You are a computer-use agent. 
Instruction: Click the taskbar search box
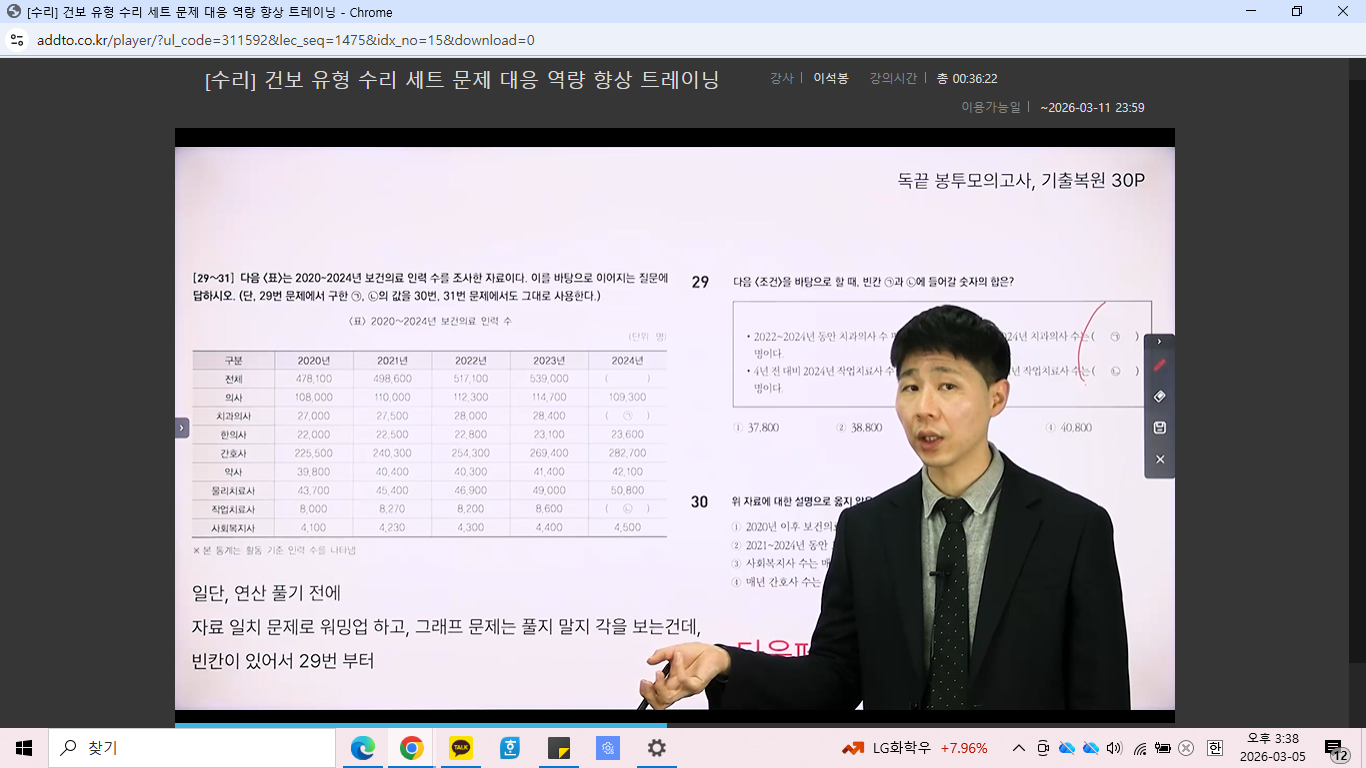(192, 748)
